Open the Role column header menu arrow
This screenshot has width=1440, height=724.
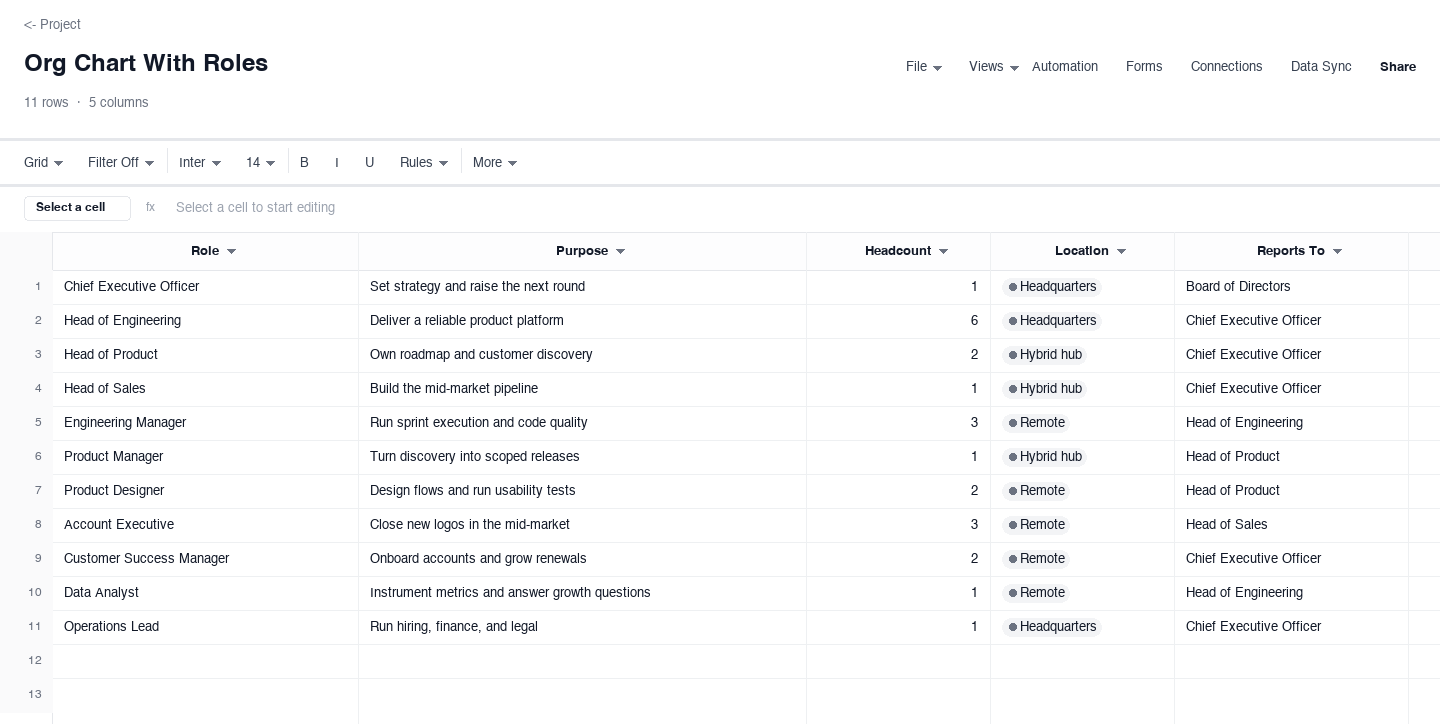coord(232,252)
